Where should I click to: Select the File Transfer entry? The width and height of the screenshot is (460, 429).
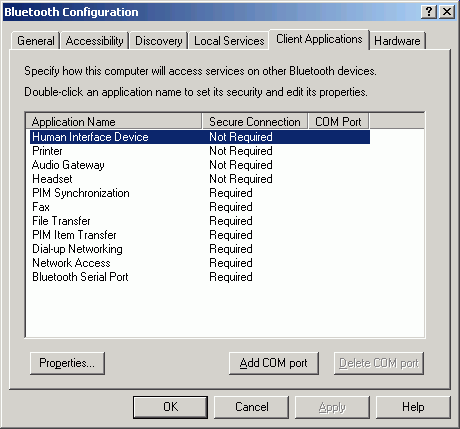pos(200,221)
